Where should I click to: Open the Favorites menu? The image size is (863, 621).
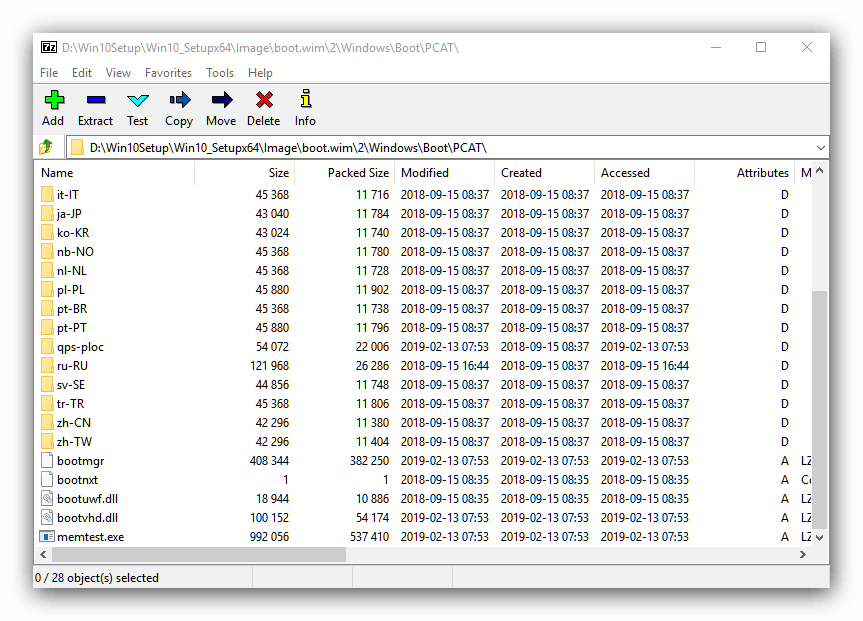pyautogui.click(x=168, y=73)
